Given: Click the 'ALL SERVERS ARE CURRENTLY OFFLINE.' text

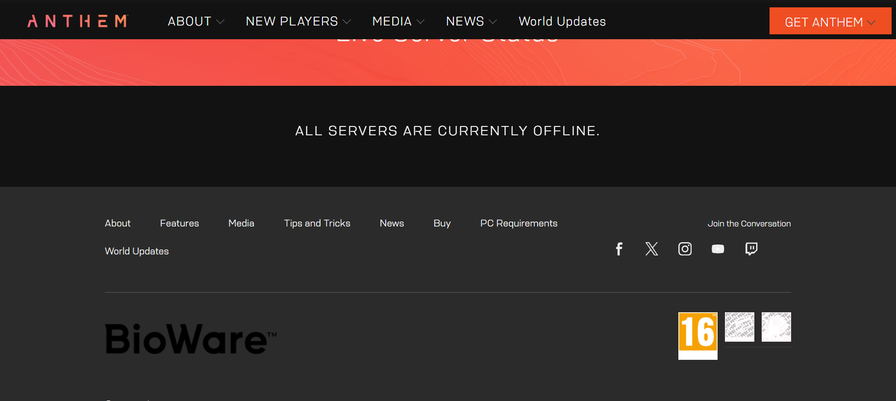Looking at the screenshot, I should point(447,131).
